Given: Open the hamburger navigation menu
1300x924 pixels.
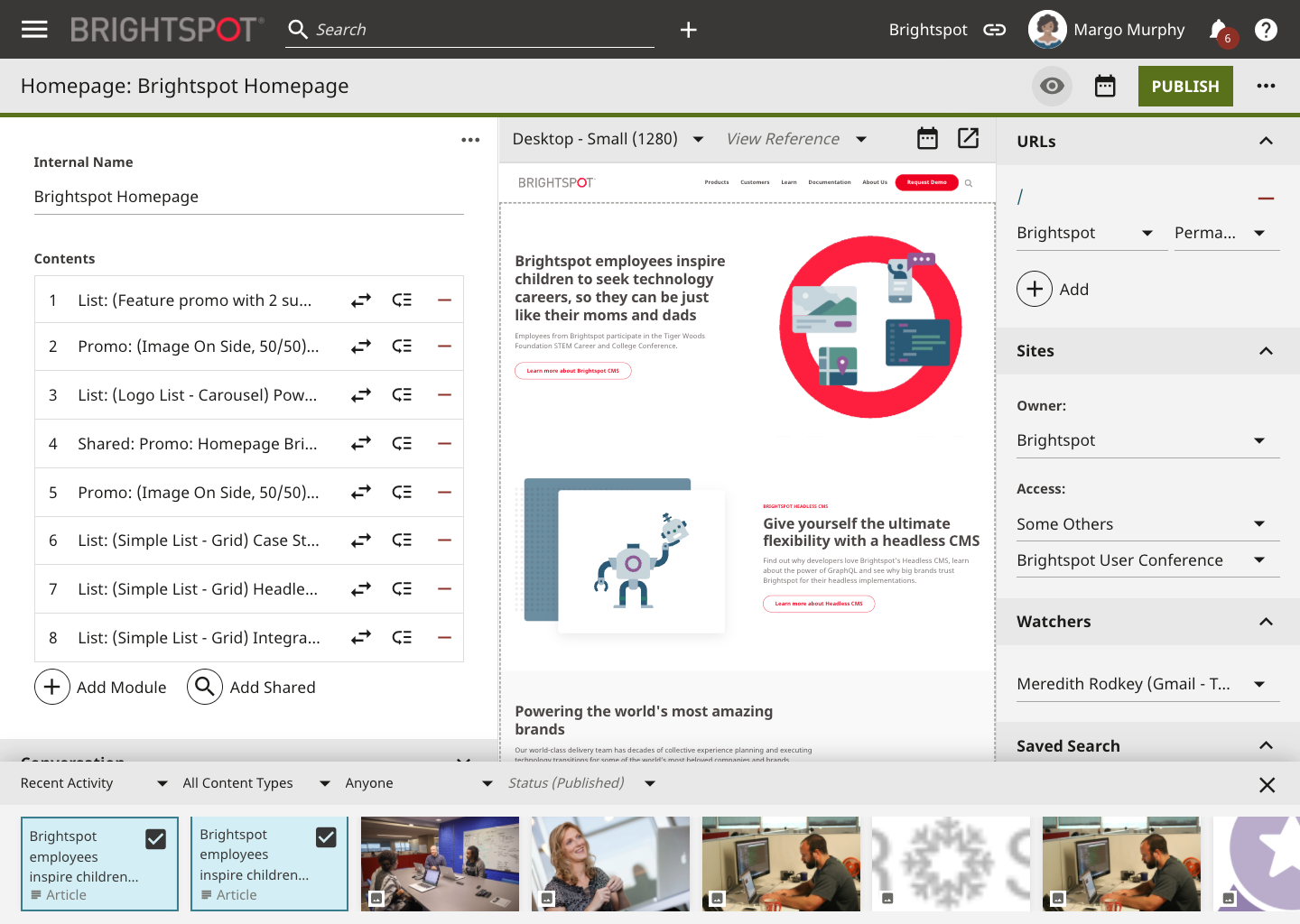Looking at the screenshot, I should click(34, 30).
